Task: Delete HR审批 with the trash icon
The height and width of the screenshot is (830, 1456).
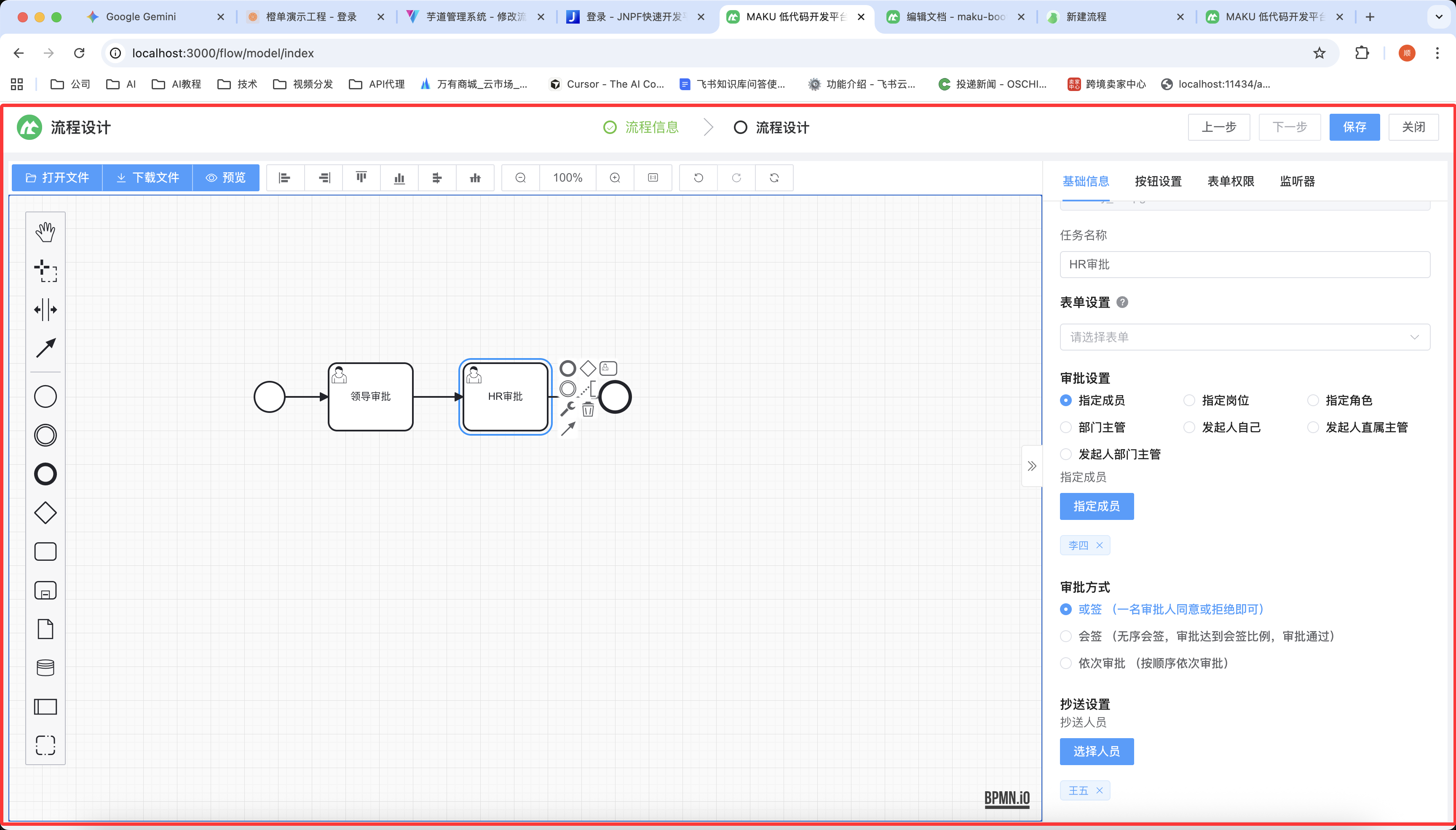Action: point(588,409)
